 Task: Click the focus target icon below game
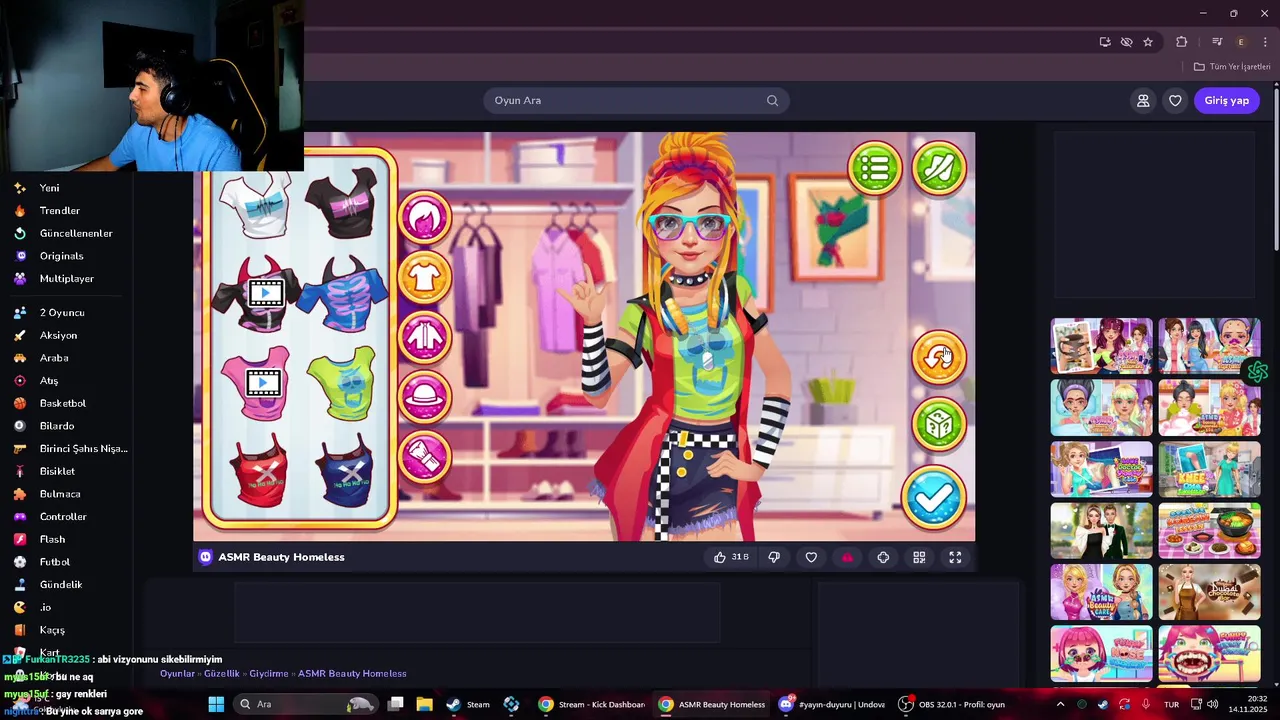[x=883, y=557]
